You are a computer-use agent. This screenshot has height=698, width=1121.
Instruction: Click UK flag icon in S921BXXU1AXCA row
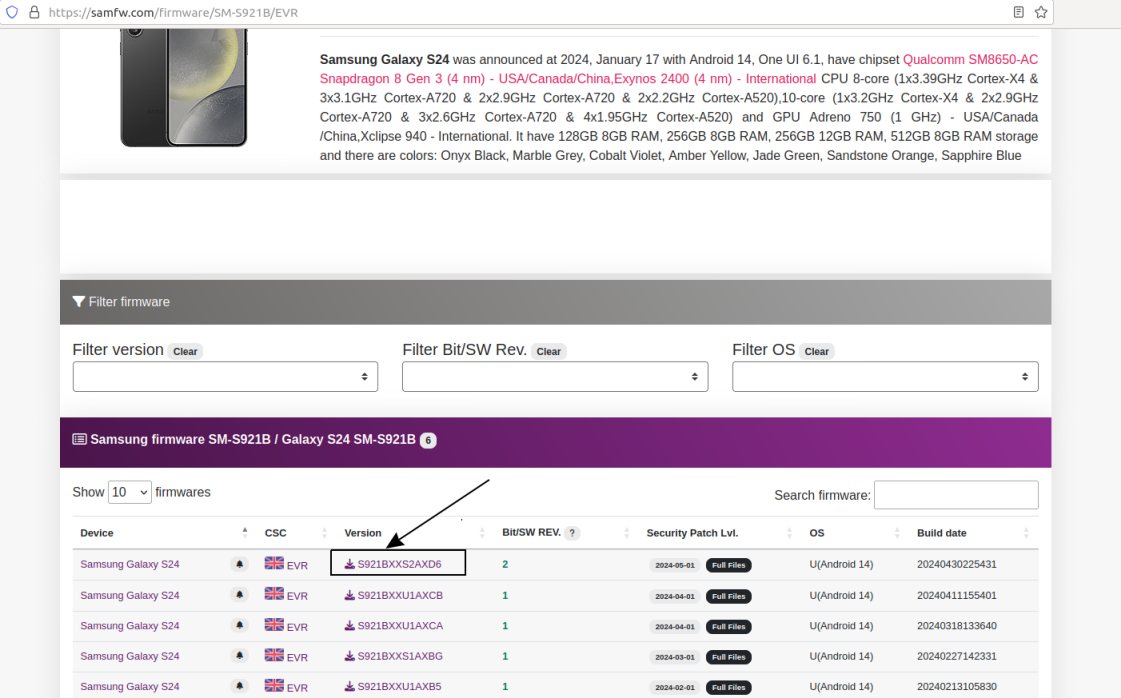274,624
